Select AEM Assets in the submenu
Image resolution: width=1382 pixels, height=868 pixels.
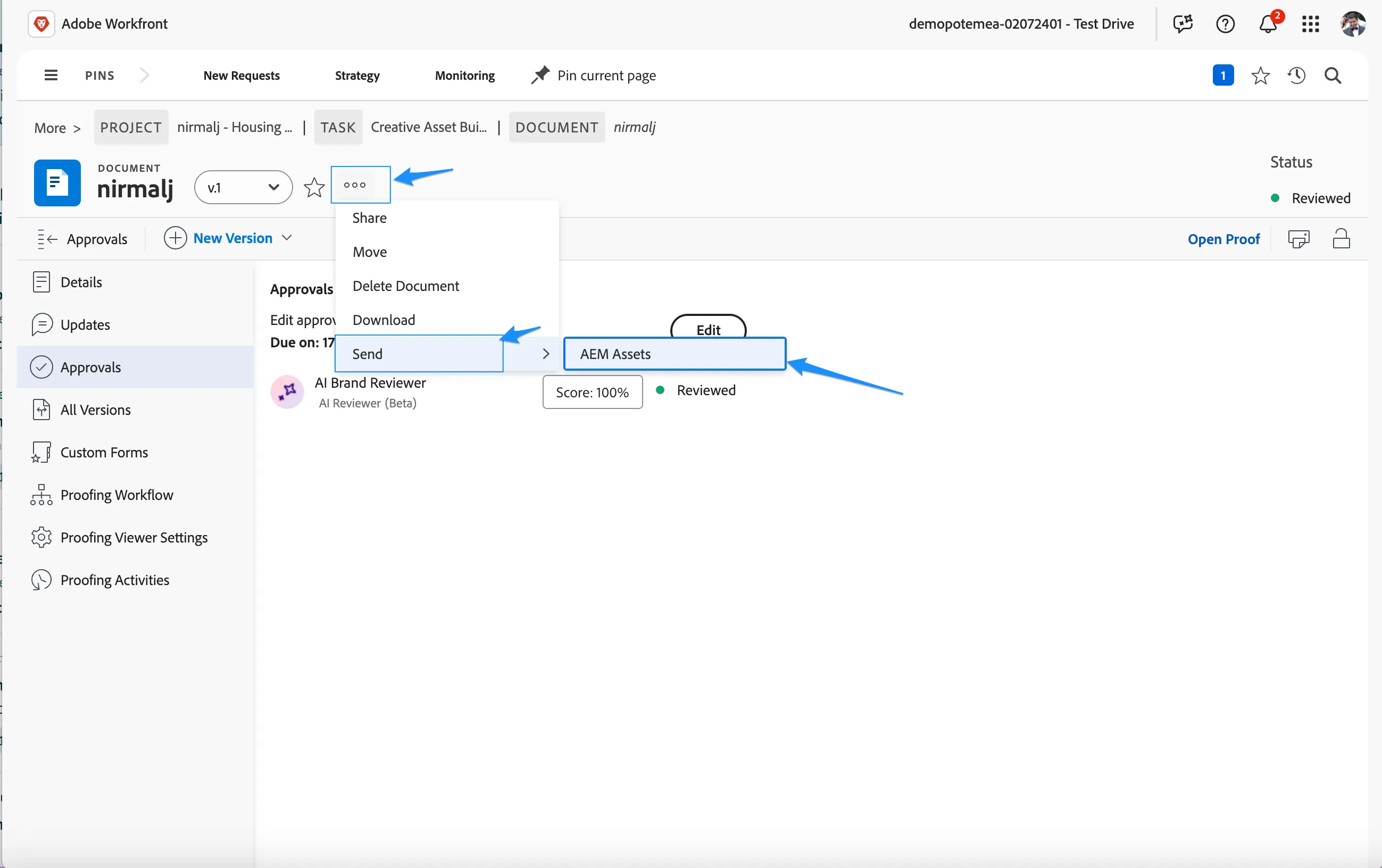click(x=675, y=354)
